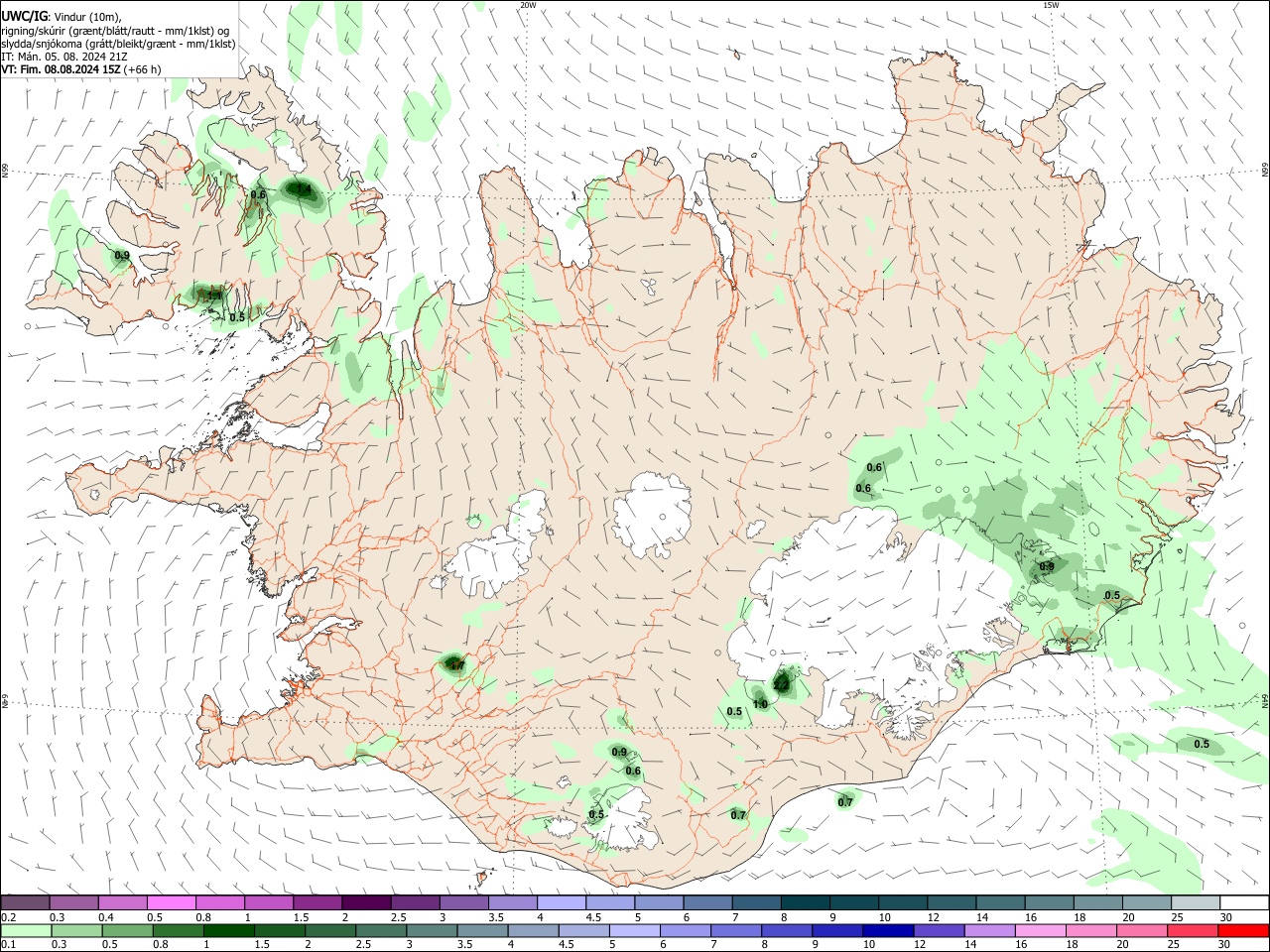Select the darkest purple swatch after upper-row 2
1270x952 pixels.
pos(366,902)
